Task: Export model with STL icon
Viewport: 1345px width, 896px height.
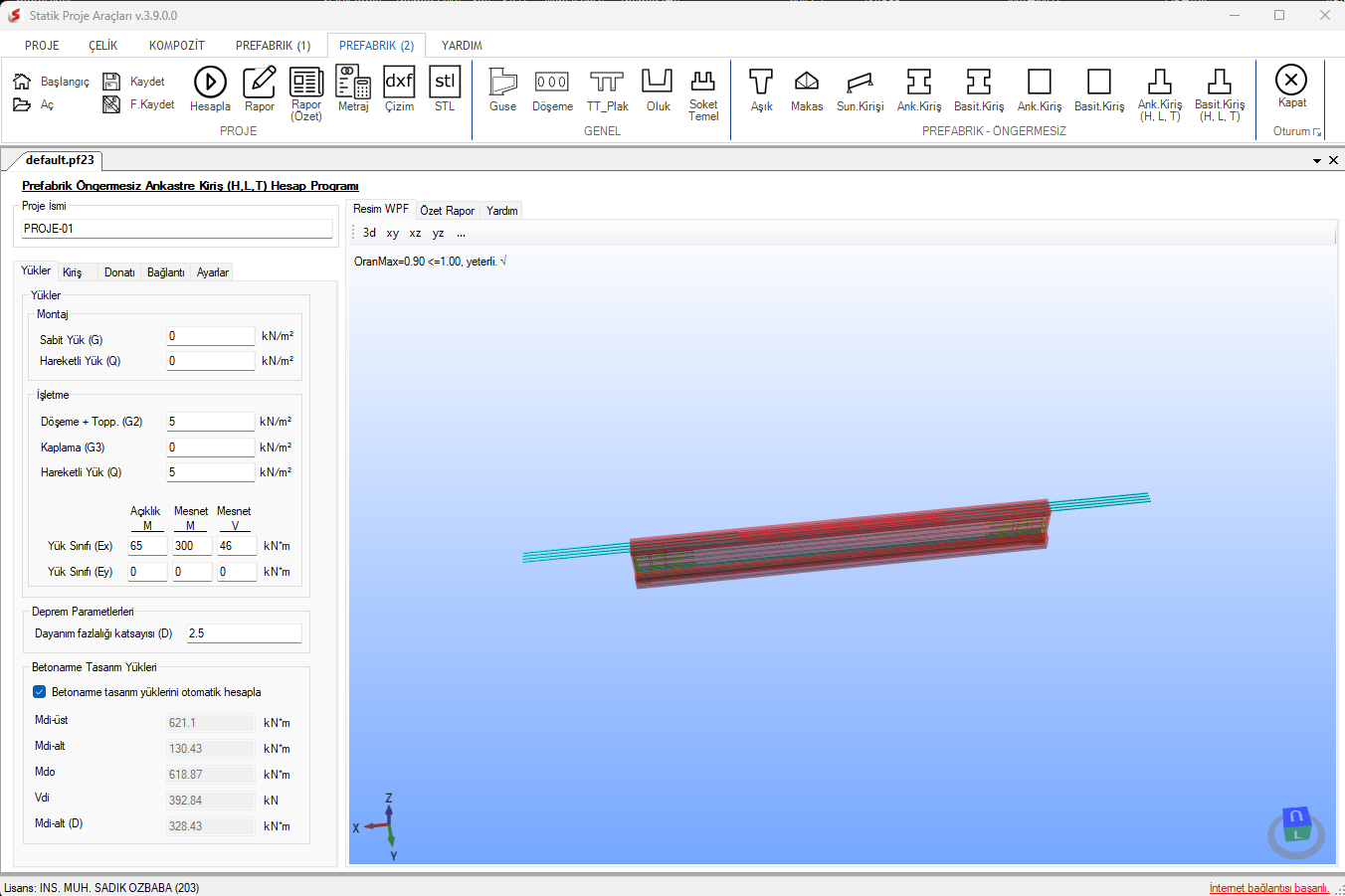Action: (445, 89)
